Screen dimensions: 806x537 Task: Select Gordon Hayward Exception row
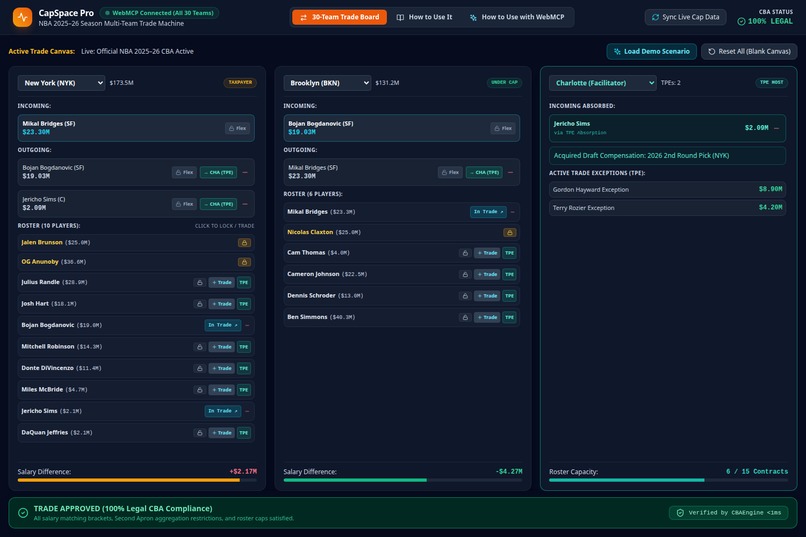(667, 190)
